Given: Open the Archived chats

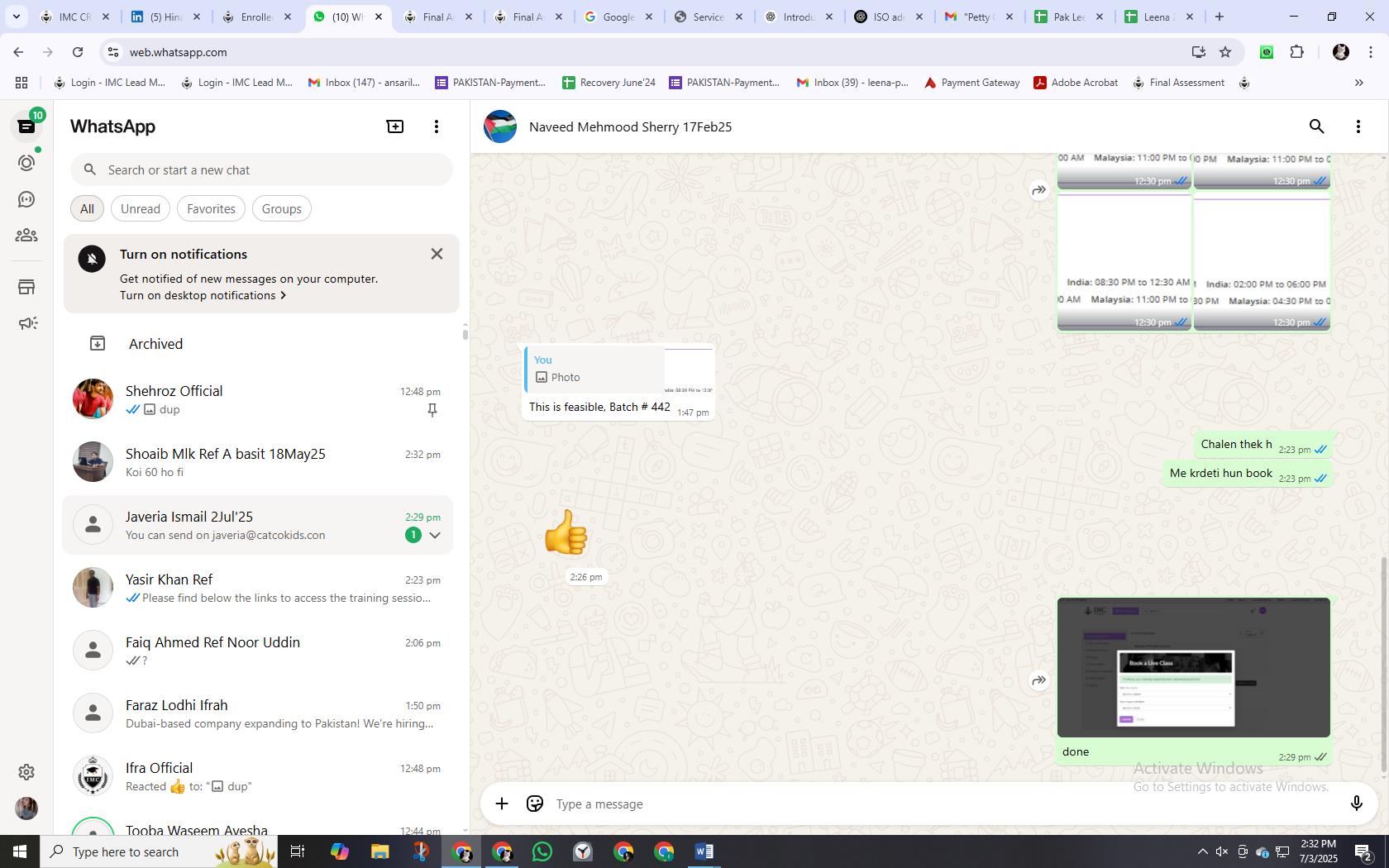Looking at the screenshot, I should (x=258, y=344).
